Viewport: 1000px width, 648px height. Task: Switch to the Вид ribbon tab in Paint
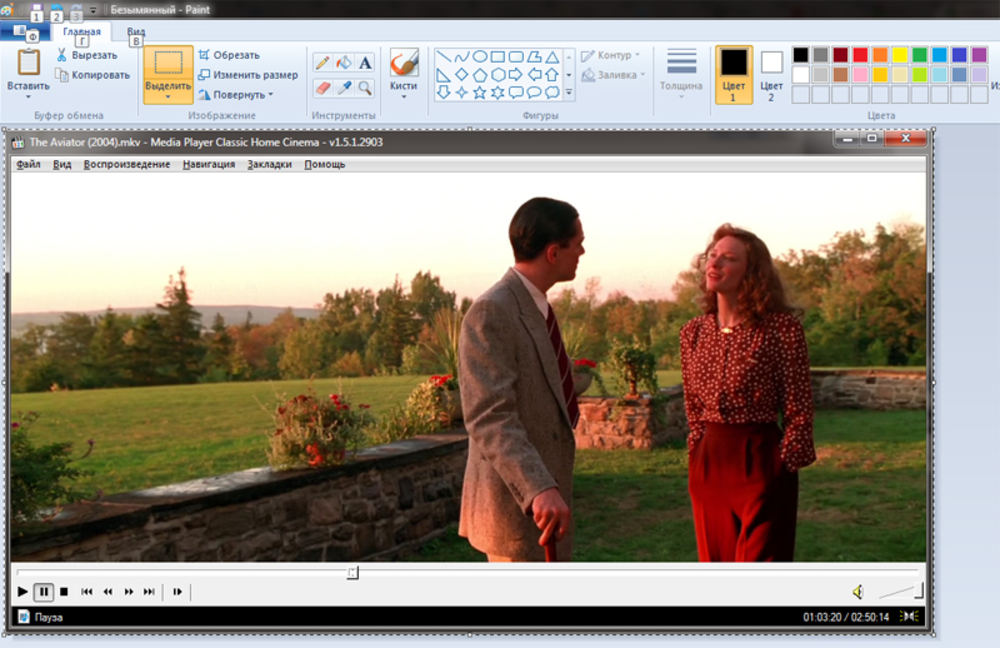pyautogui.click(x=136, y=31)
